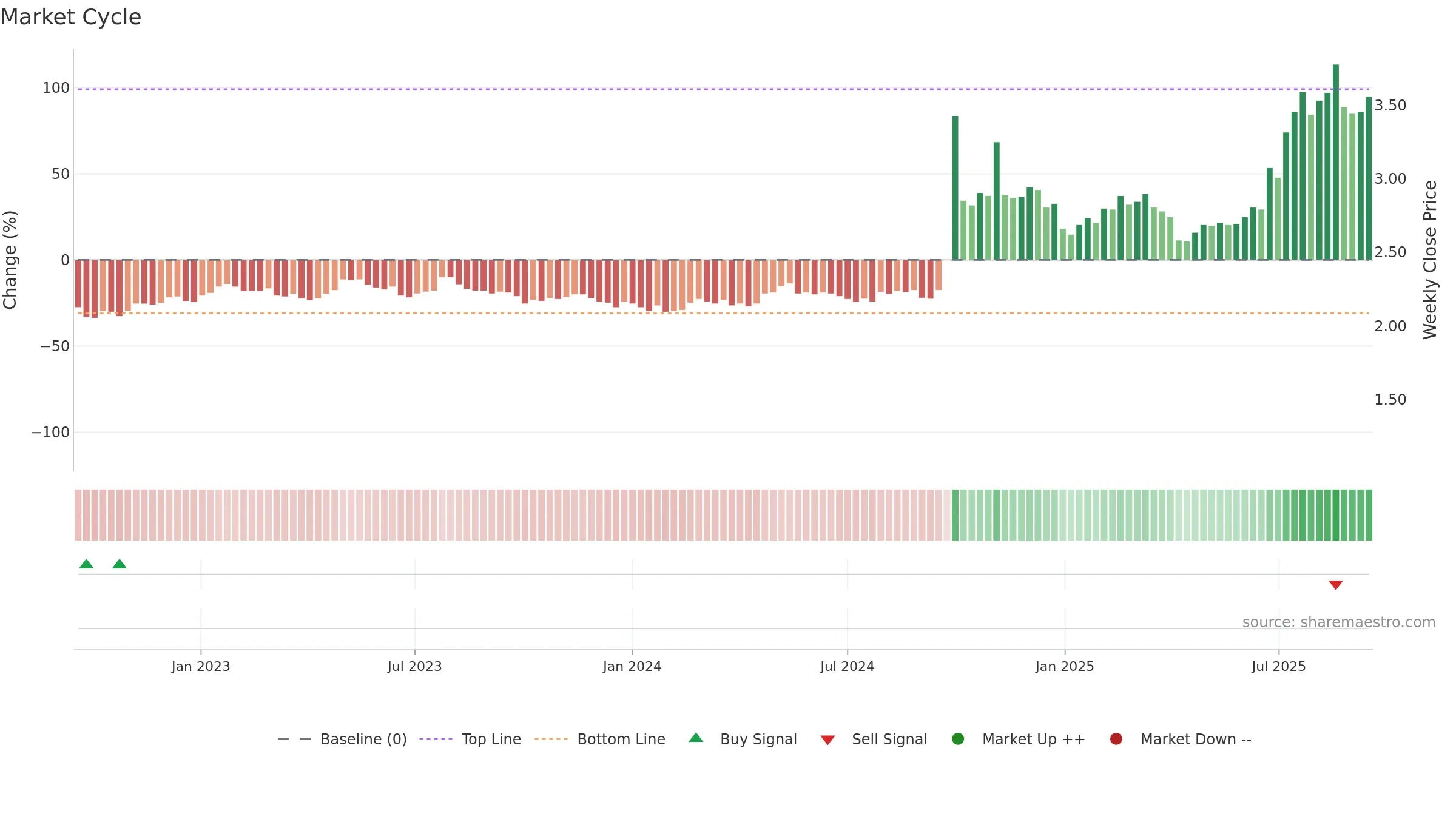Viewport: 1456px width, 819px height.
Task: Click the Change (%) axis title
Action: (x=10, y=260)
